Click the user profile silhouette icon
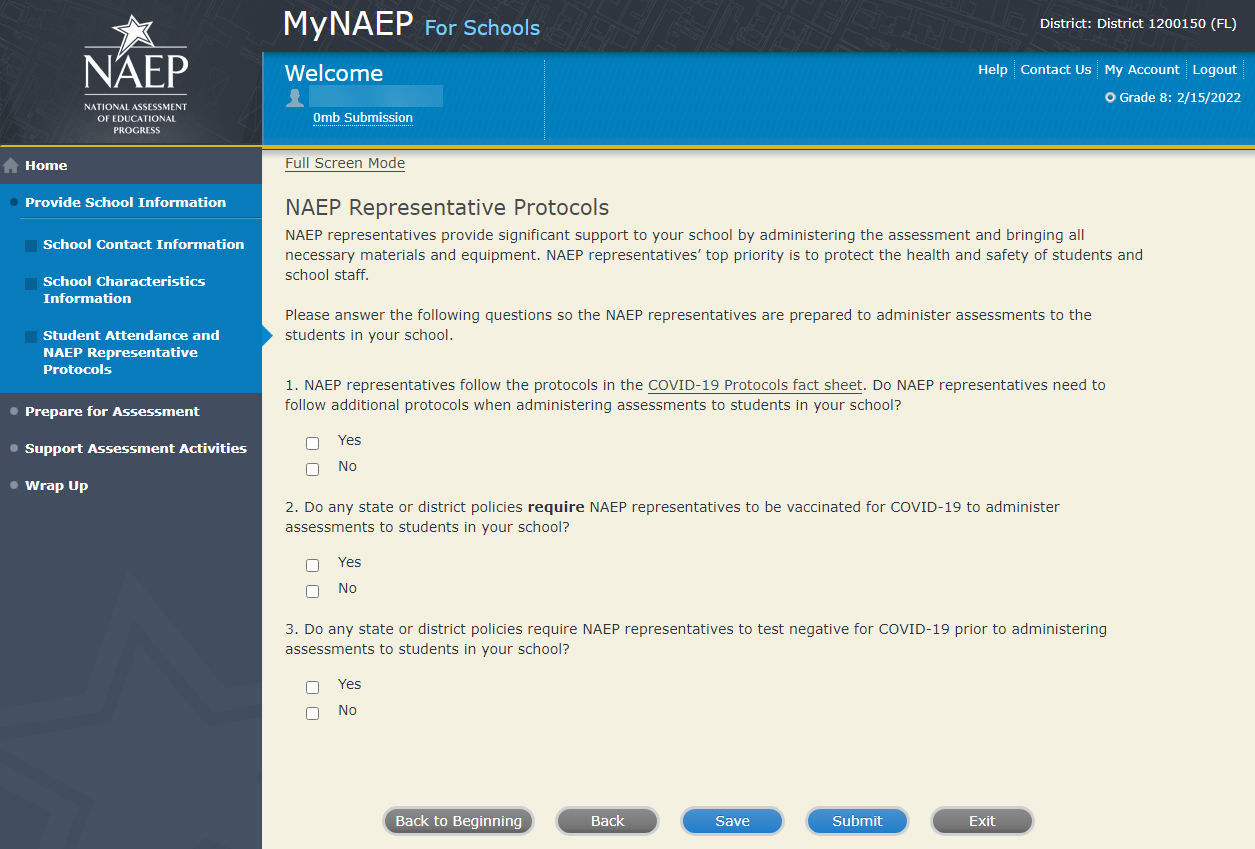The width and height of the screenshot is (1255, 849). (x=295, y=97)
